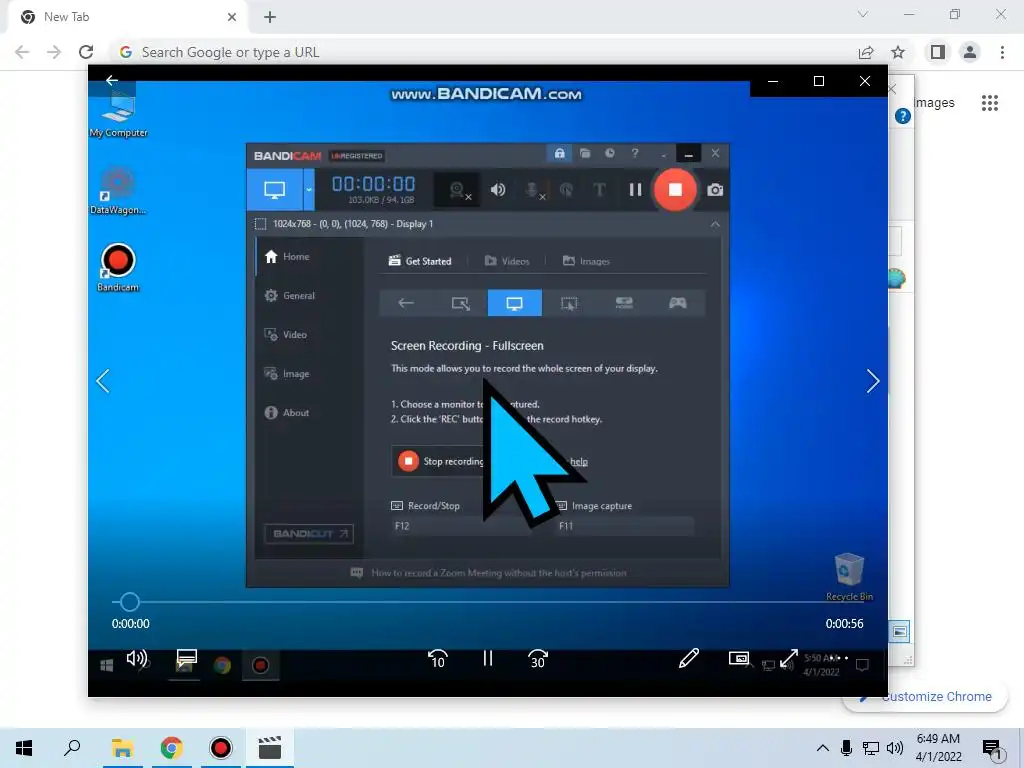Viewport: 1024px width, 768px height.
Task: Open the Google apps grid
Action: pos(989,103)
